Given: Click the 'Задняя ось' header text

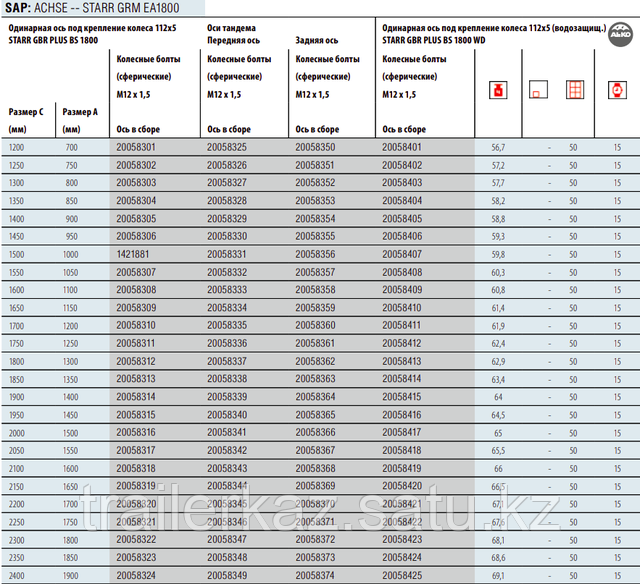Looking at the screenshot, I should pos(316,40).
